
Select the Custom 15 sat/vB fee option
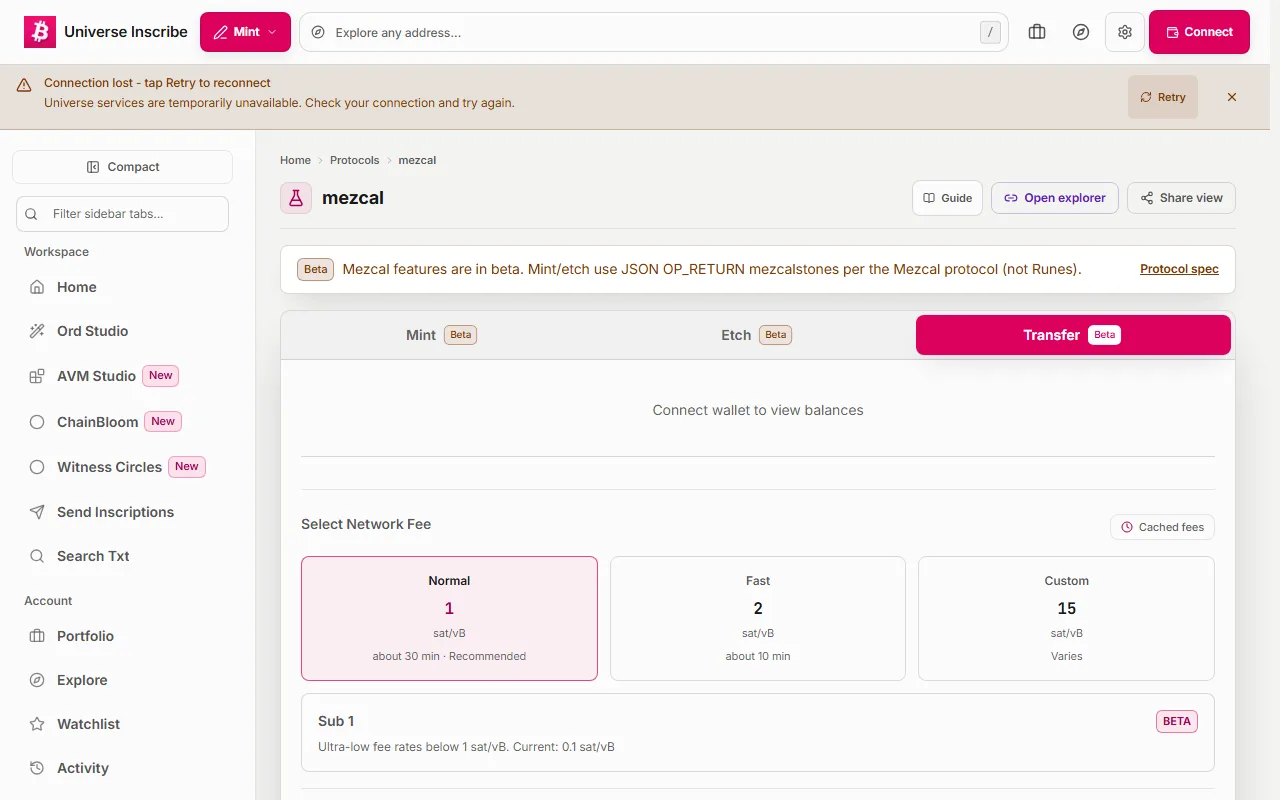tap(1066, 618)
